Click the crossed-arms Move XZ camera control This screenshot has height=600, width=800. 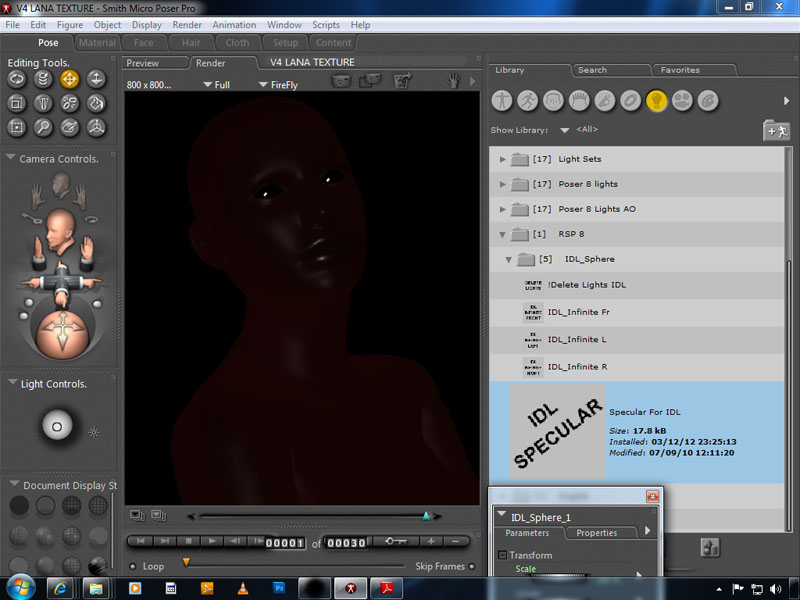pos(62,282)
